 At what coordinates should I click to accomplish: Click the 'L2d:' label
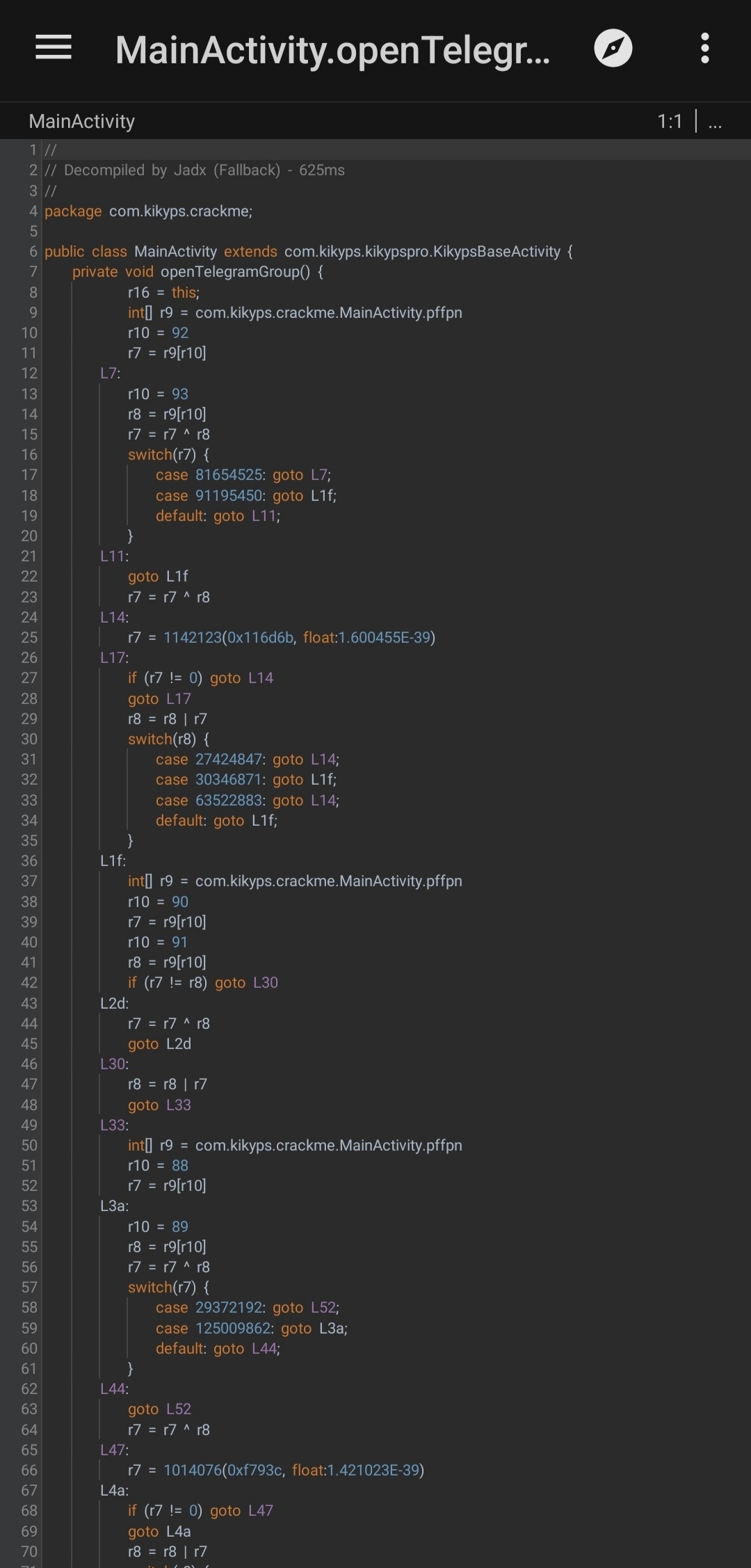click(x=114, y=1003)
